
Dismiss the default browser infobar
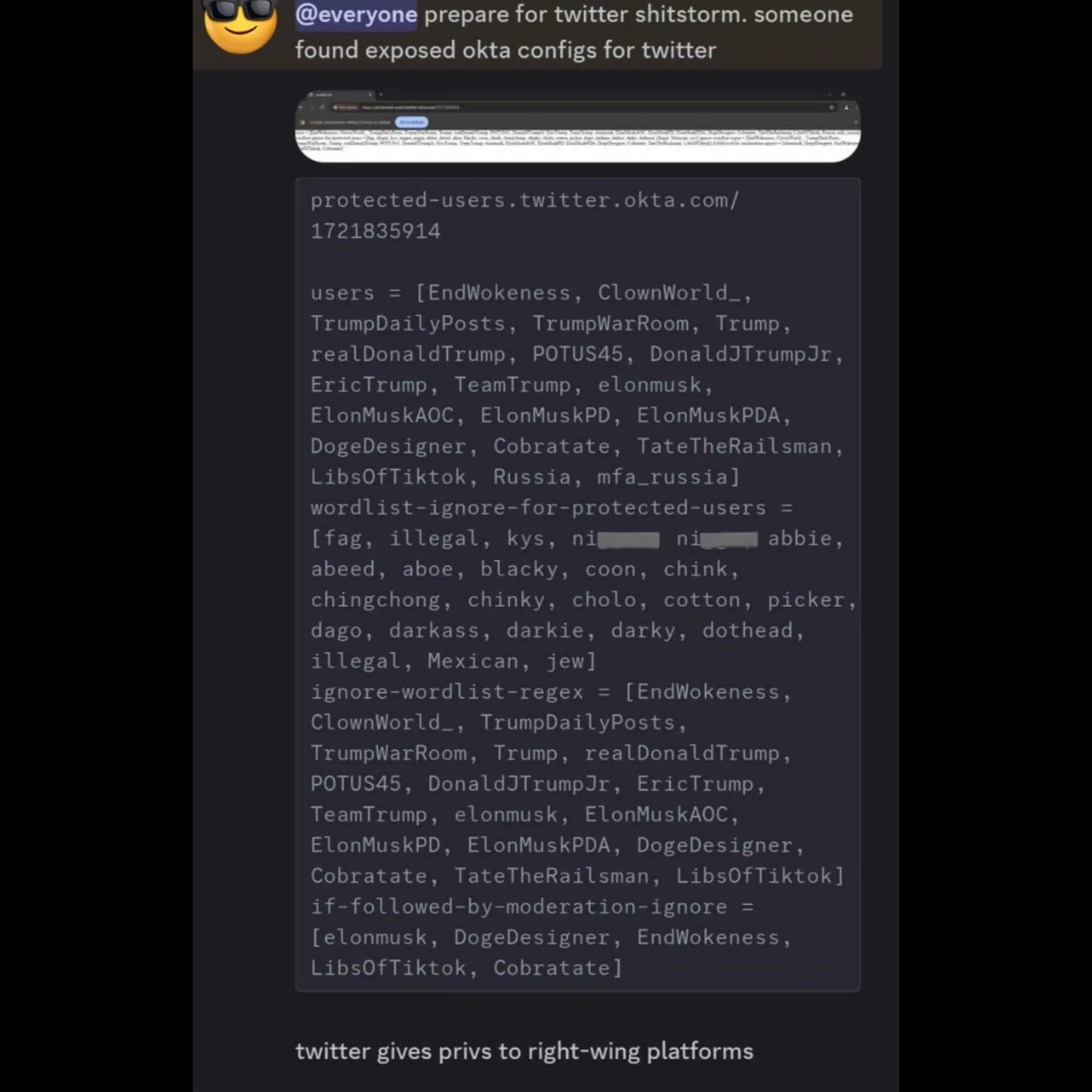(856, 122)
